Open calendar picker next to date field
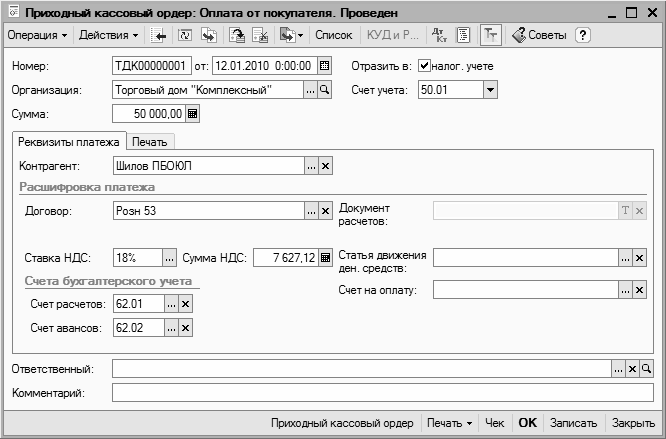This screenshot has width=666, height=439. click(324, 66)
